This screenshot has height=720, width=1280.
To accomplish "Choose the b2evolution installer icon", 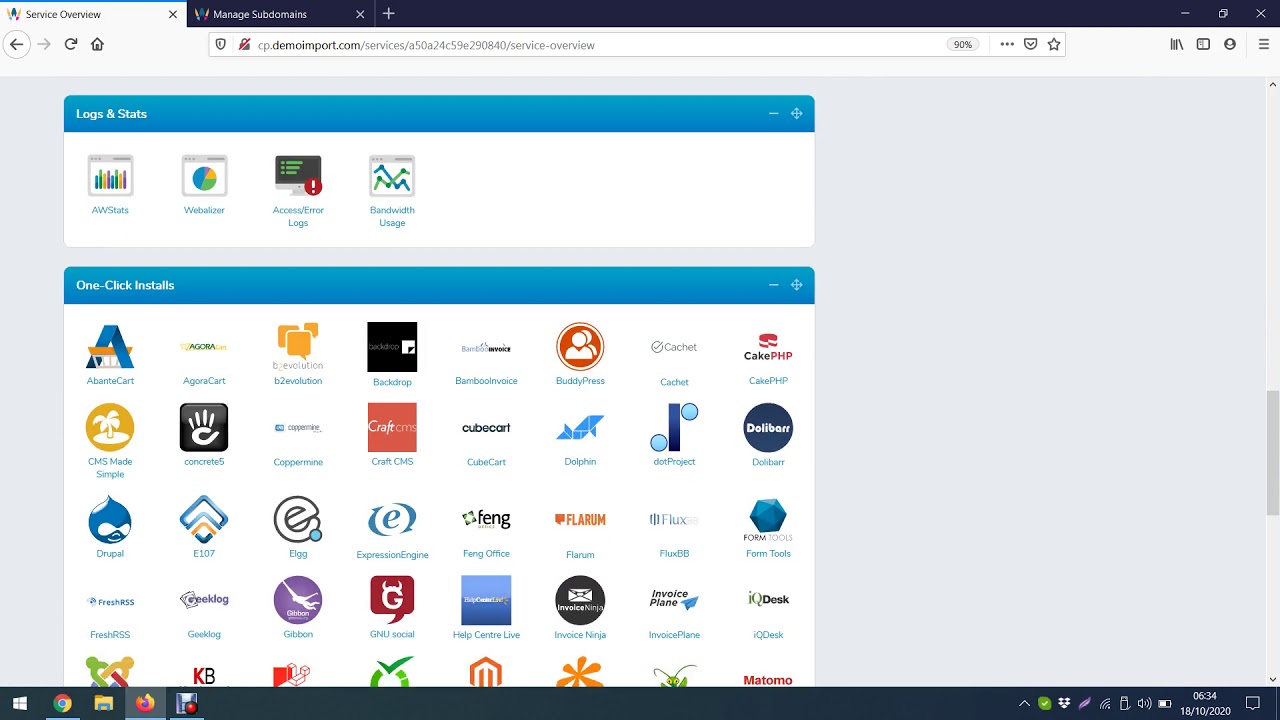I will 298,347.
